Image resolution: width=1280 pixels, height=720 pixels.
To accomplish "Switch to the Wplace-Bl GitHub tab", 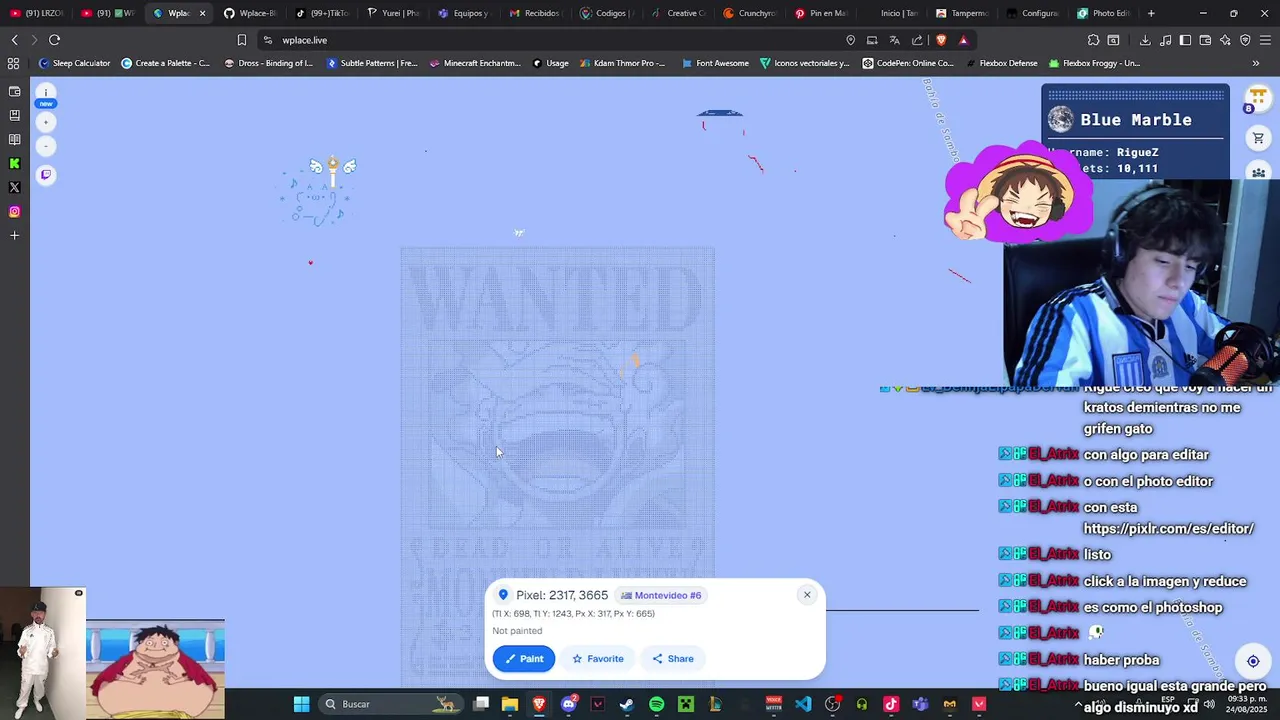I will (251, 13).
